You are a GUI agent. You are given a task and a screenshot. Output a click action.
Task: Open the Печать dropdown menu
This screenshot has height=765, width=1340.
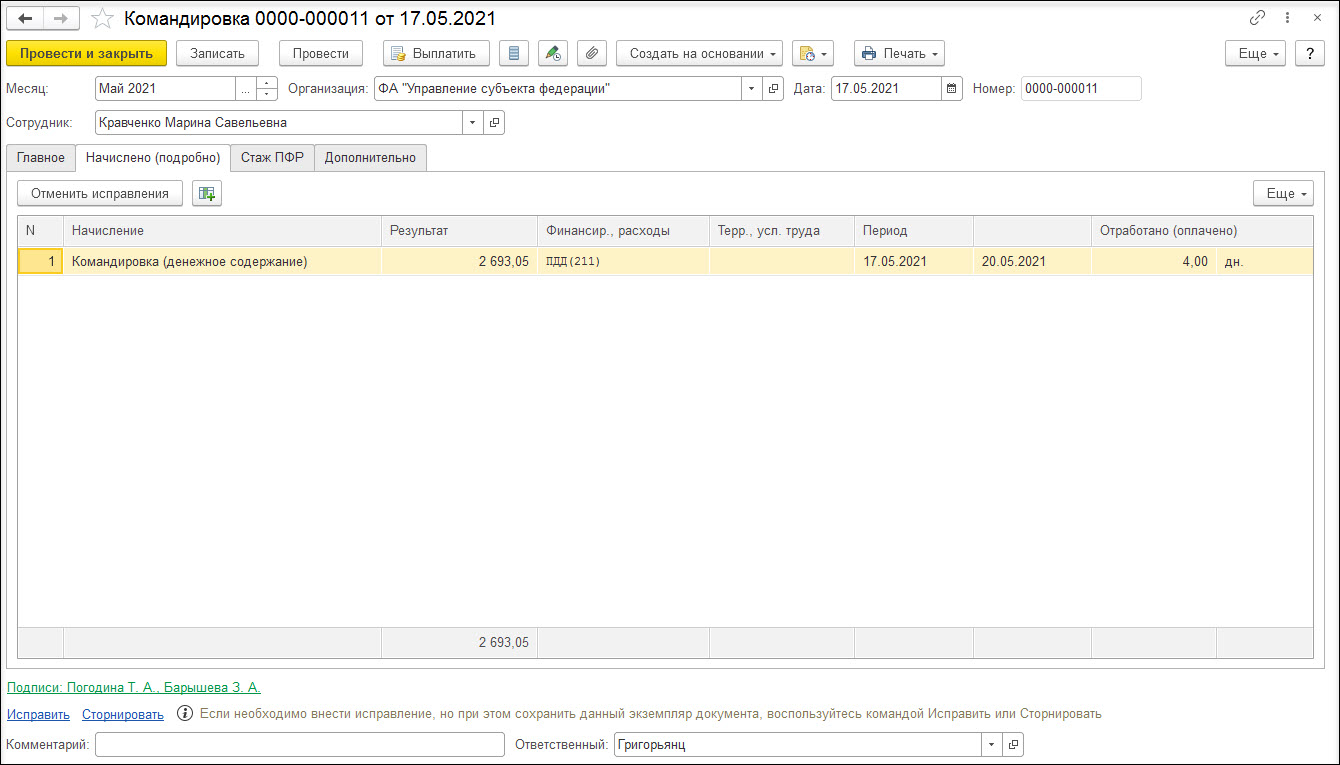899,53
